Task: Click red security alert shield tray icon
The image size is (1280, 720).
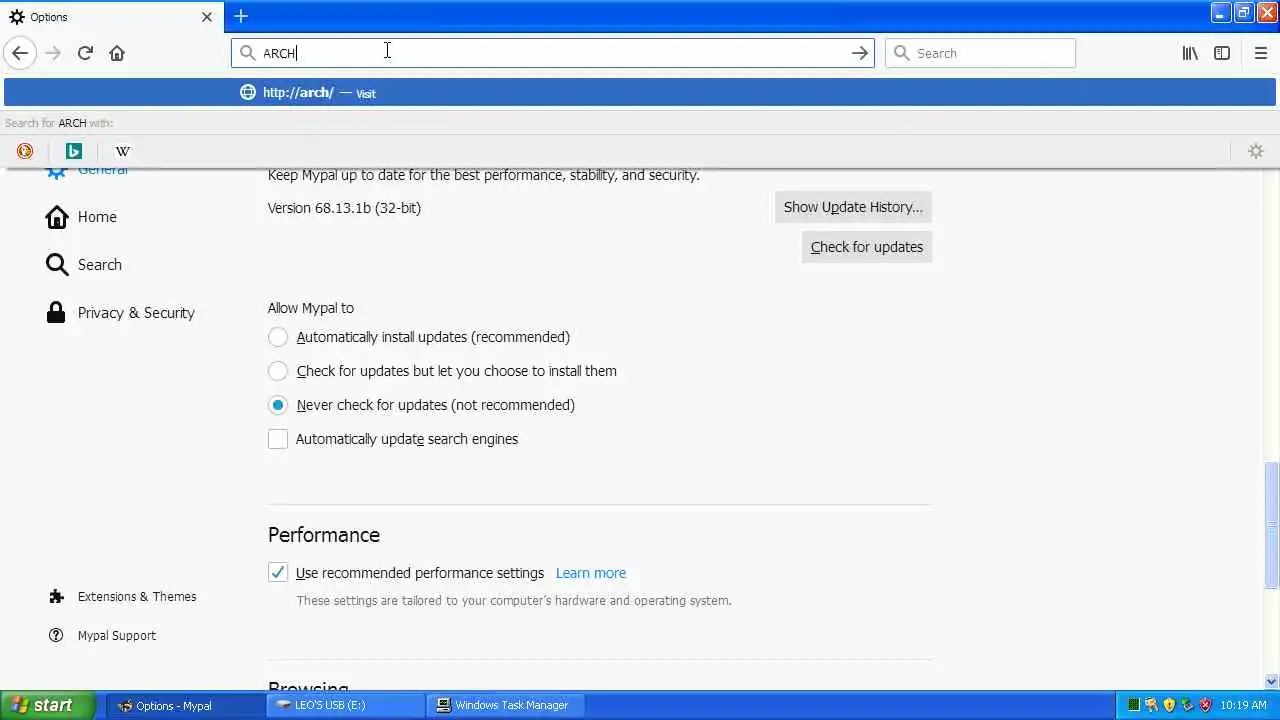Action: (x=1205, y=705)
